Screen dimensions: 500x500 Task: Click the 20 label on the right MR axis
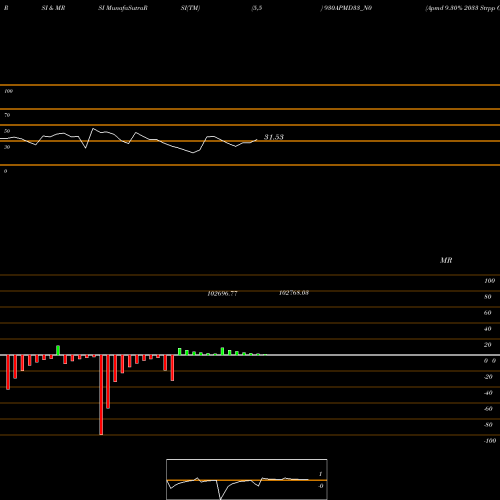pyautogui.click(x=488, y=345)
